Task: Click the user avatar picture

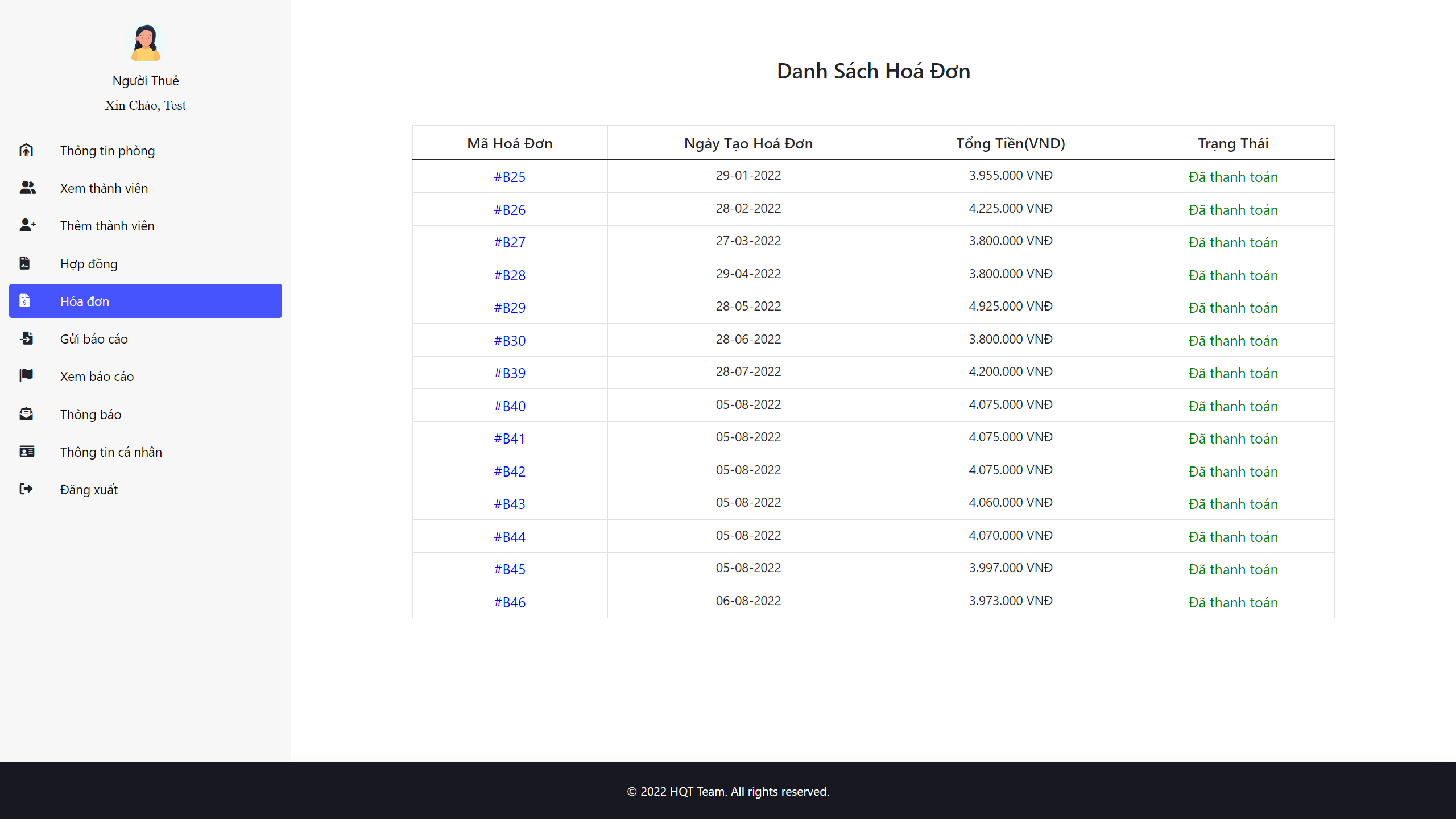Action: [x=146, y=43]
